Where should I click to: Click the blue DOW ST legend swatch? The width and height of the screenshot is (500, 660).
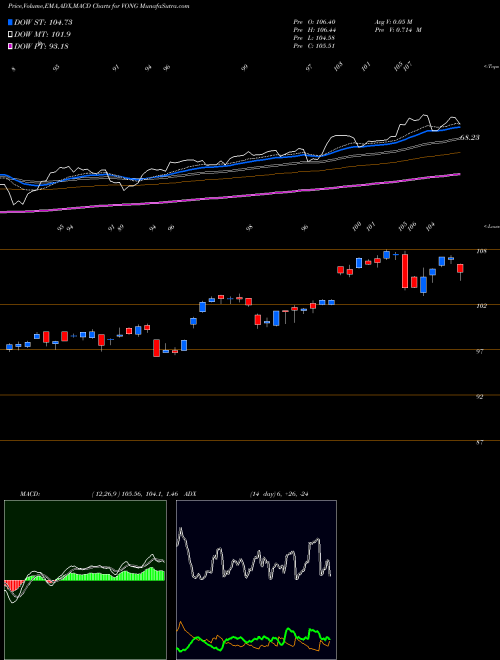coord(10,22)
